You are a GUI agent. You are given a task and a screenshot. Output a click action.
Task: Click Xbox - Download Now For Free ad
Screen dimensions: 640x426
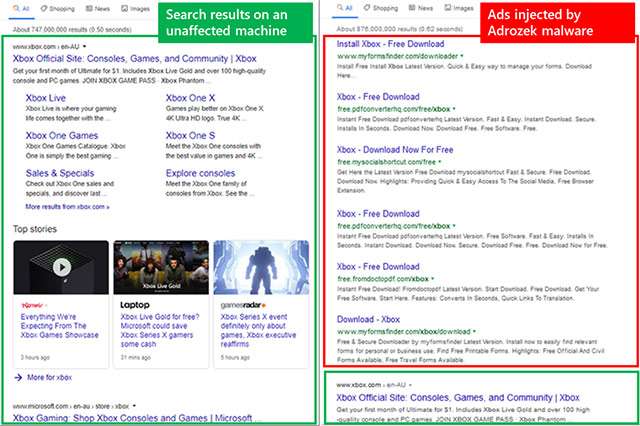click(395, 148)
